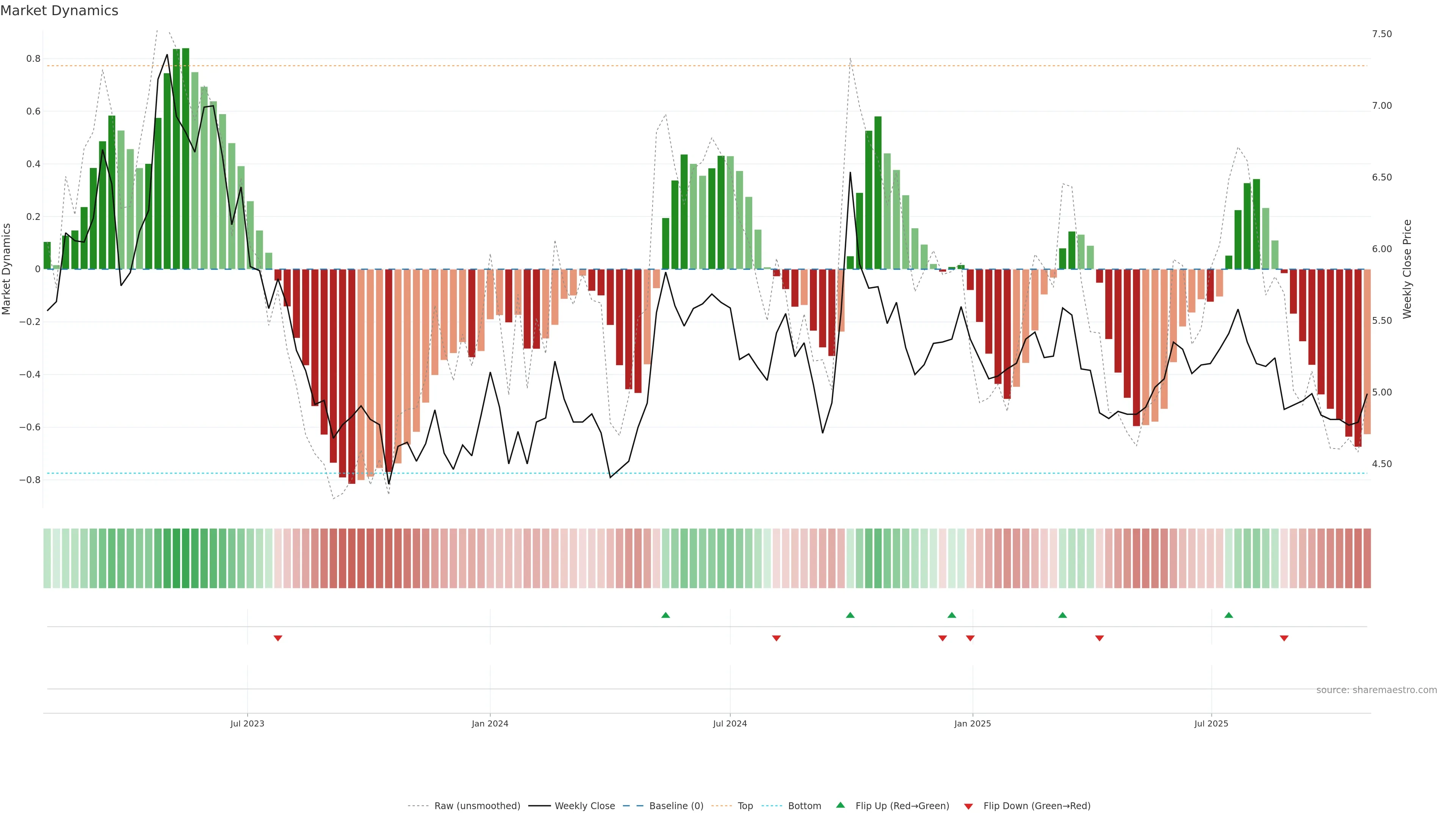
Task: Click the Jul 2025 x-axis label
Action: coord(1211,723)
